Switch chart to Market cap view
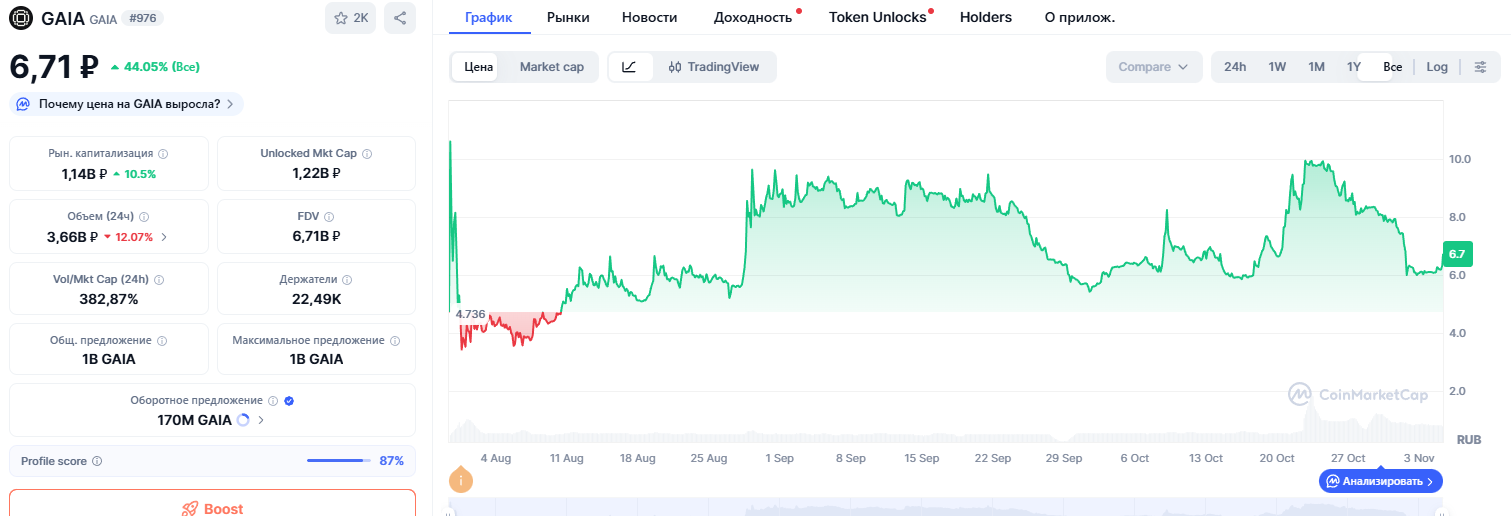 coord(551,67)
